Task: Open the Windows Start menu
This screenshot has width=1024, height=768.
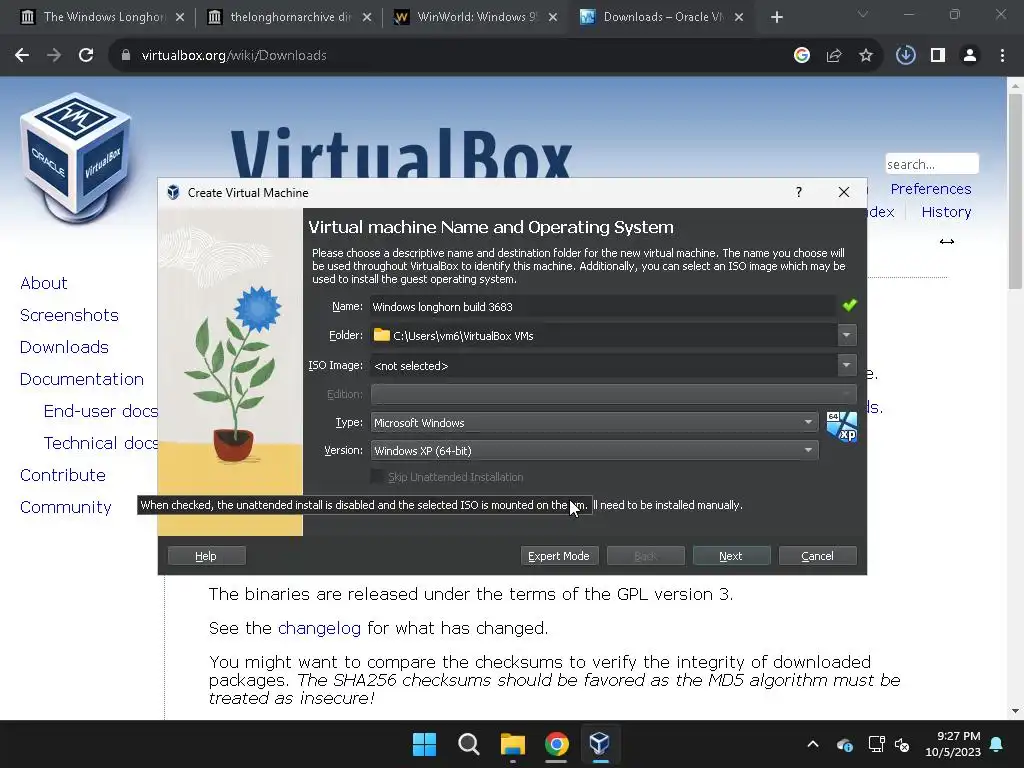Action: pyautogui.click(x=424, y=744)
